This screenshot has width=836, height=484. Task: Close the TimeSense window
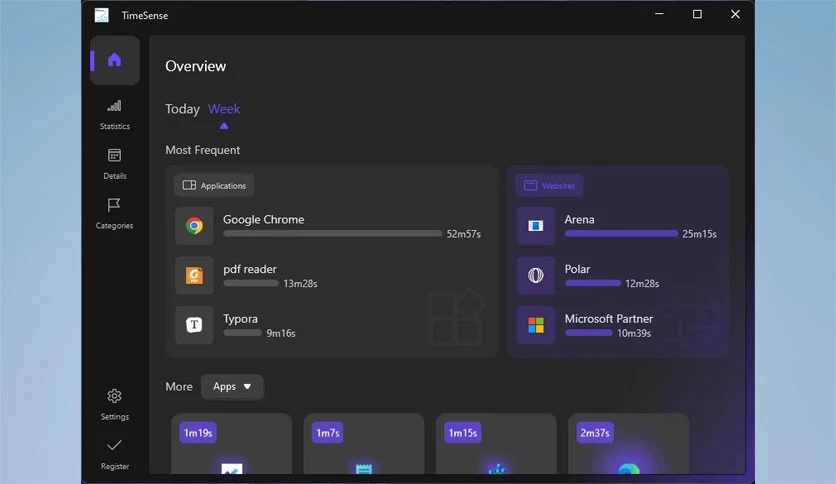(x=735, y=14)
